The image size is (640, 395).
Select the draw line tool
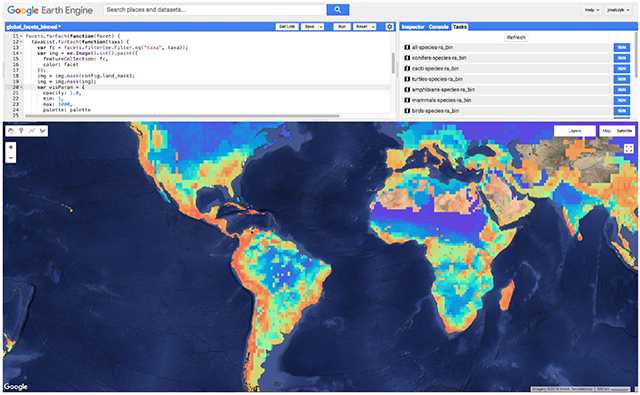(x=32, y=131)
